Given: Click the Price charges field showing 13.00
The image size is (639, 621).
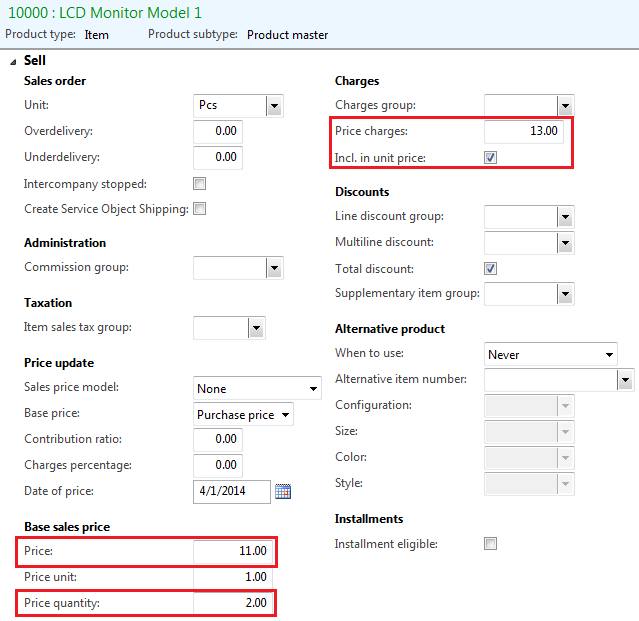Looking at the screenshot, I should click(x=524, y=131).
